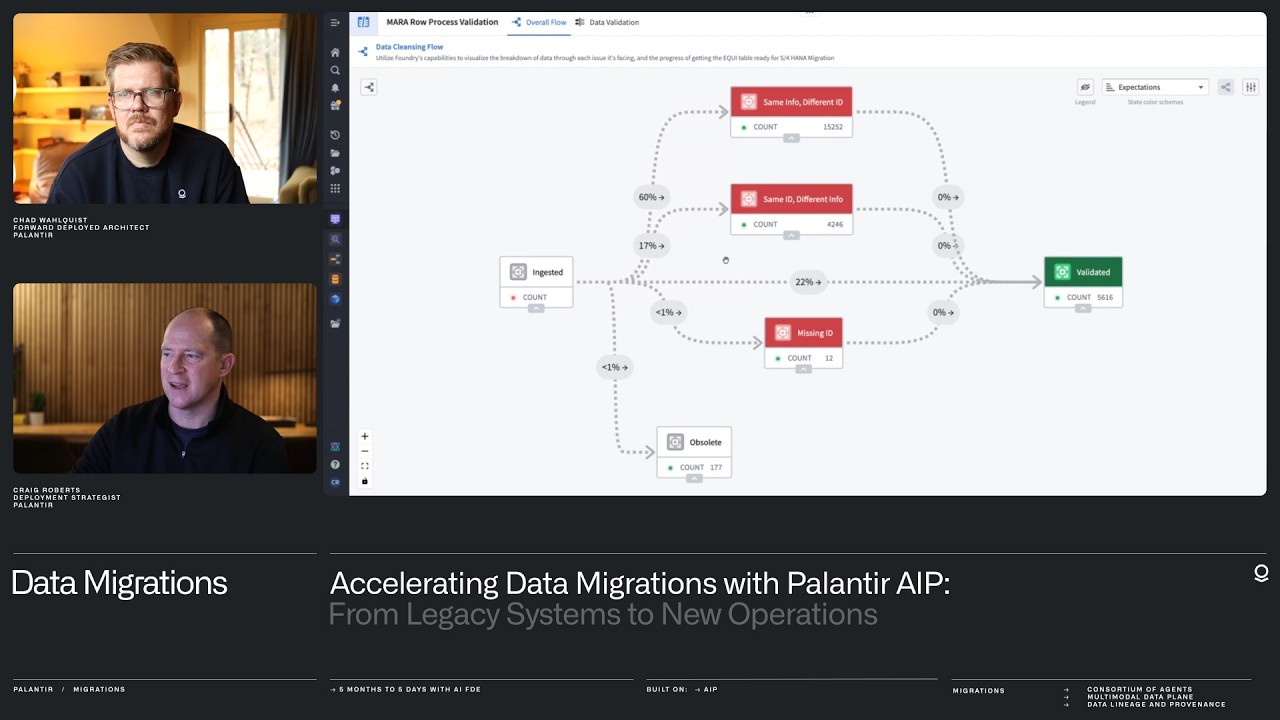Open the applications grid icon

335,188
